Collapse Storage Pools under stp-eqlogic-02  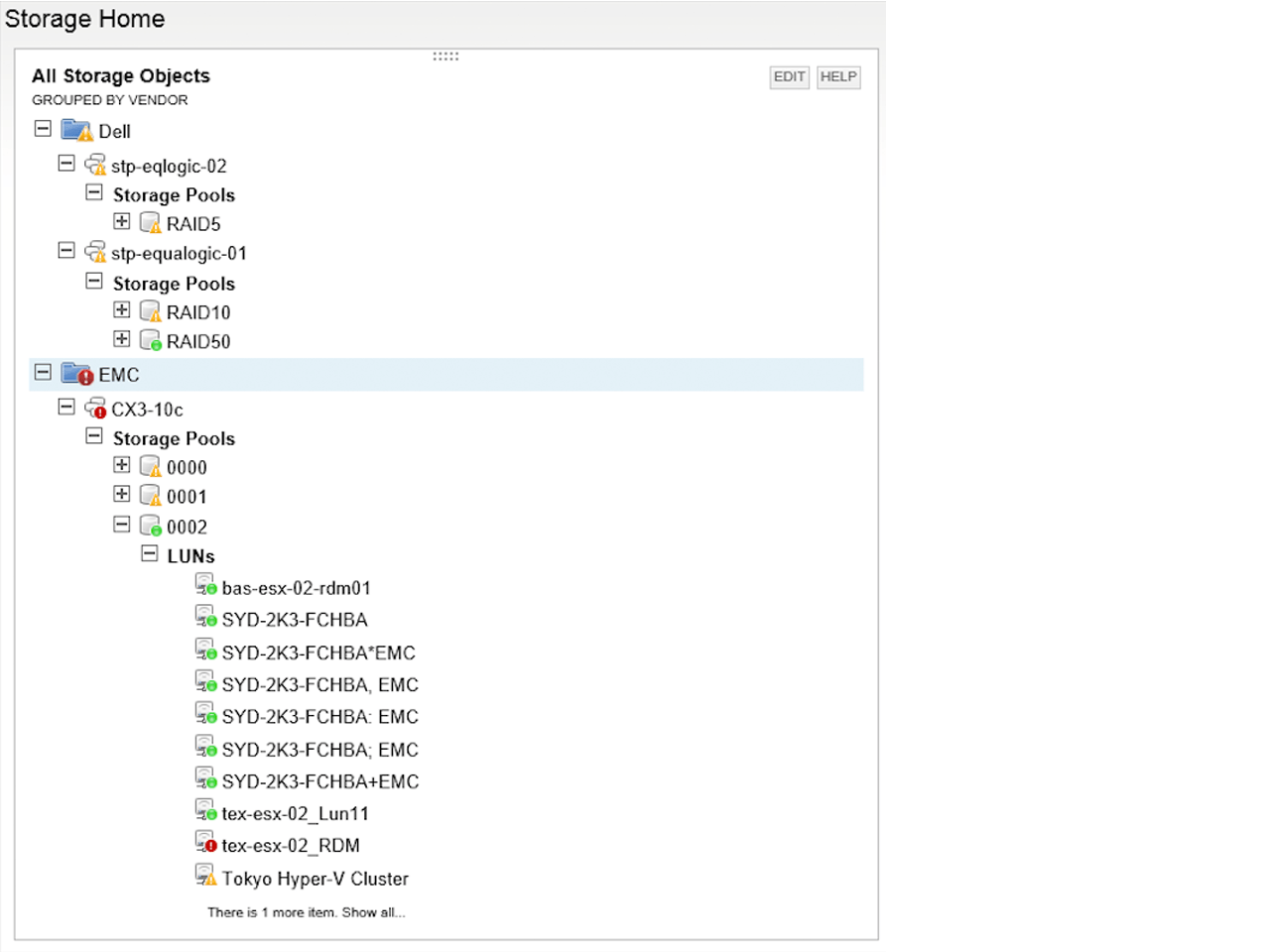pos(94,192)
